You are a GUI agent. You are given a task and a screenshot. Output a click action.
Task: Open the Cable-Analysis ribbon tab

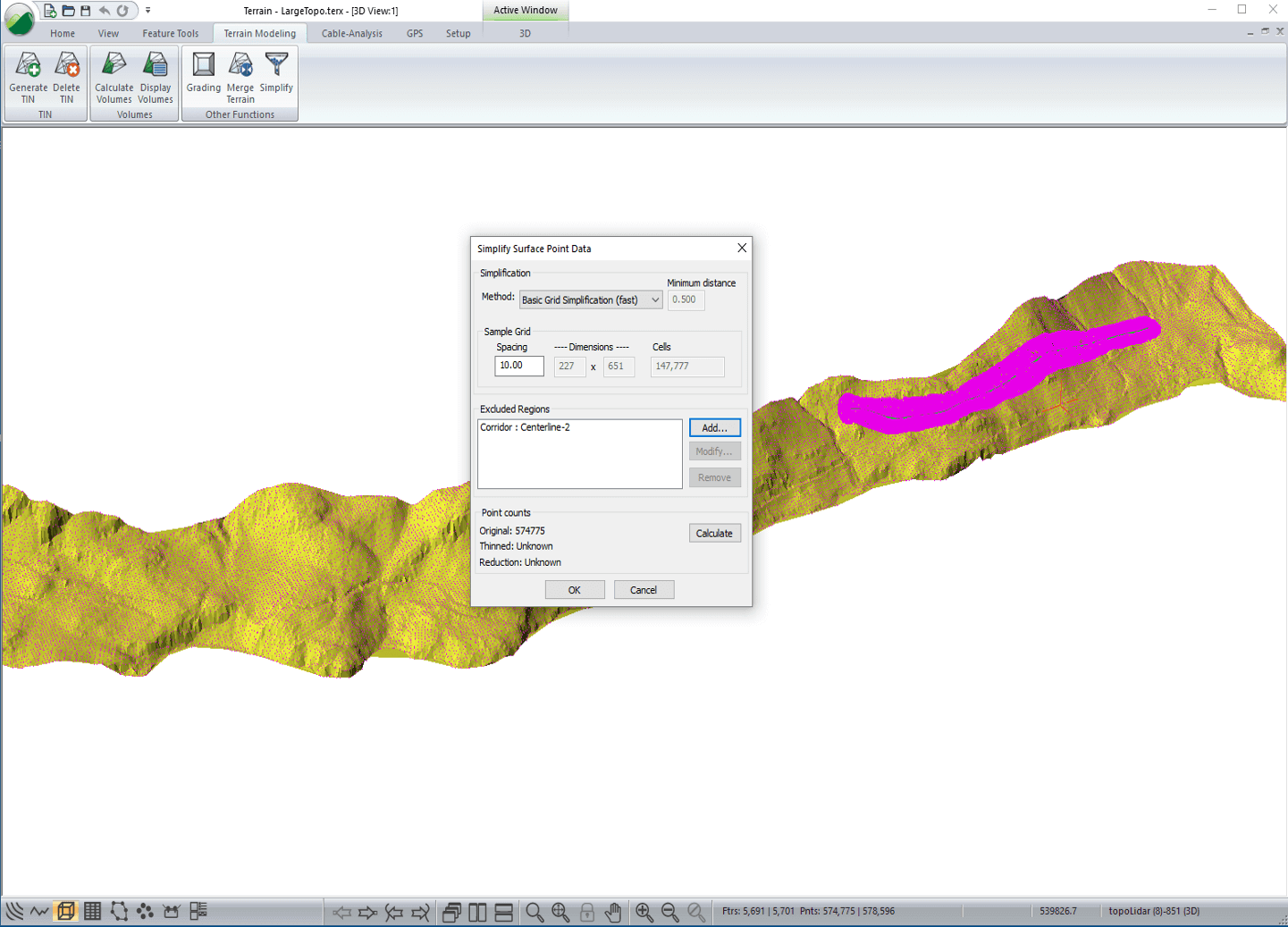click(x=351, y=33)
